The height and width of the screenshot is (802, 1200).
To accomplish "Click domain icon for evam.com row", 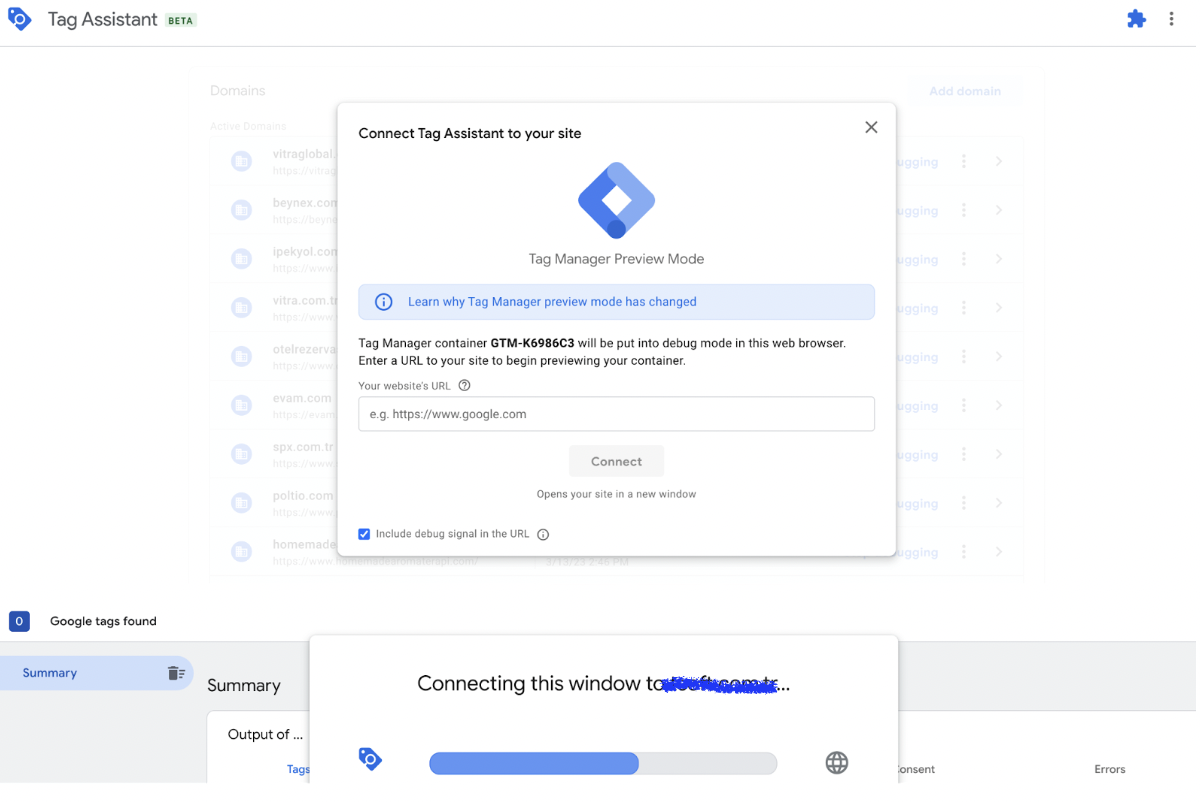I will click(241, 405).
